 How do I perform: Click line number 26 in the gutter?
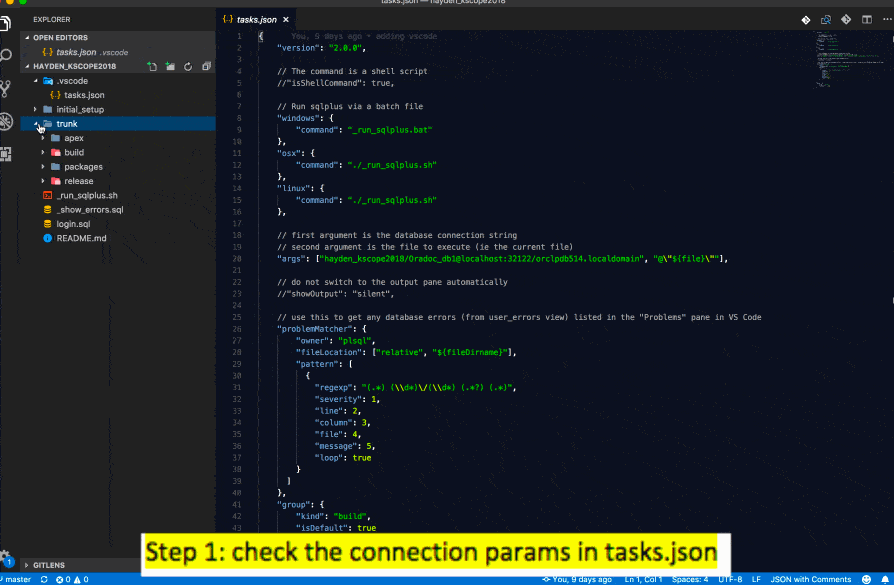(237, 329)
